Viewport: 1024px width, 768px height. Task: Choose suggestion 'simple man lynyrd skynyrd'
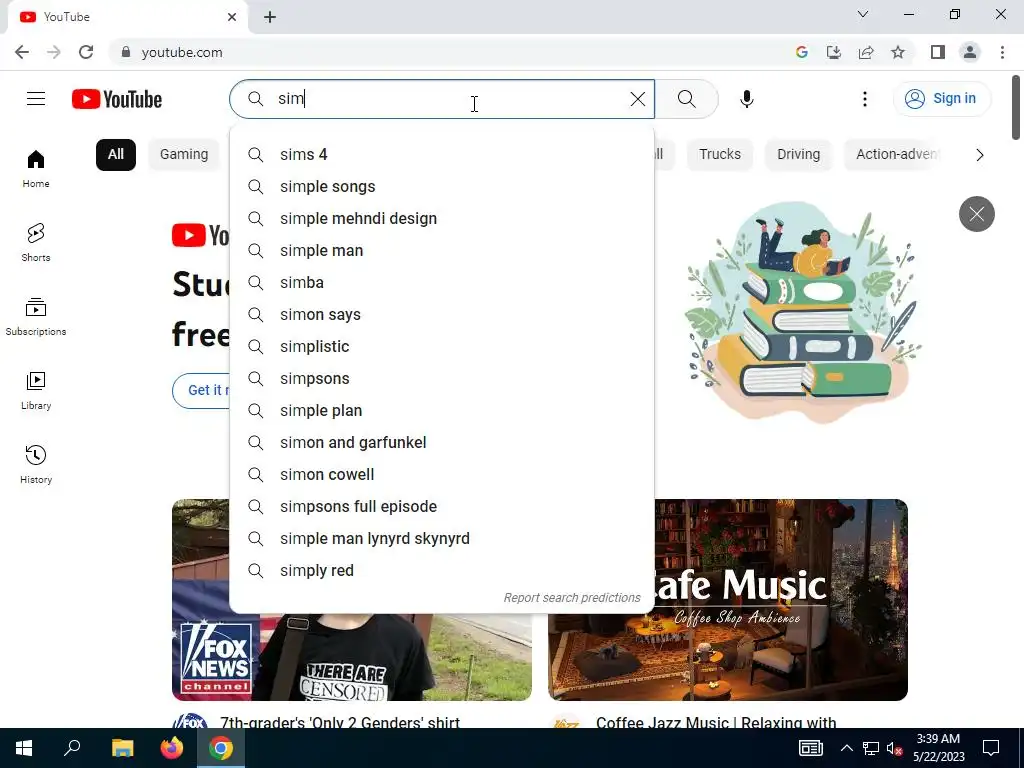(x=441, y=538)
